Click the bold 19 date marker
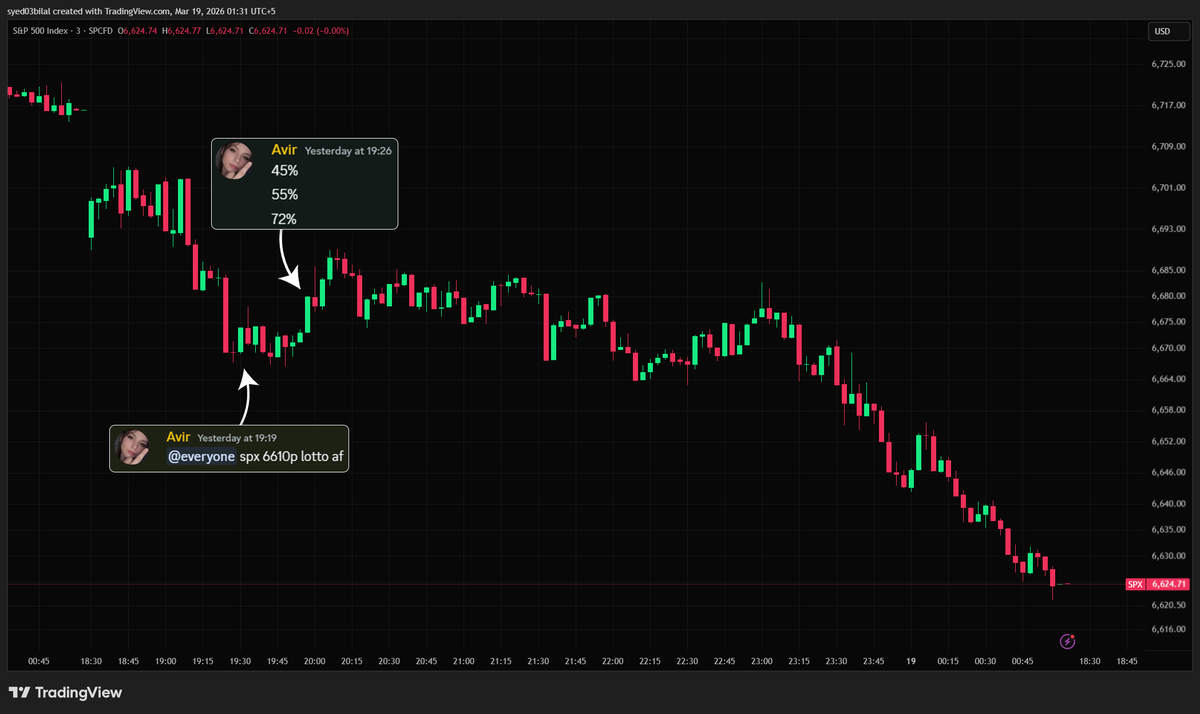The image size is (1200, 714). [911, 661]
